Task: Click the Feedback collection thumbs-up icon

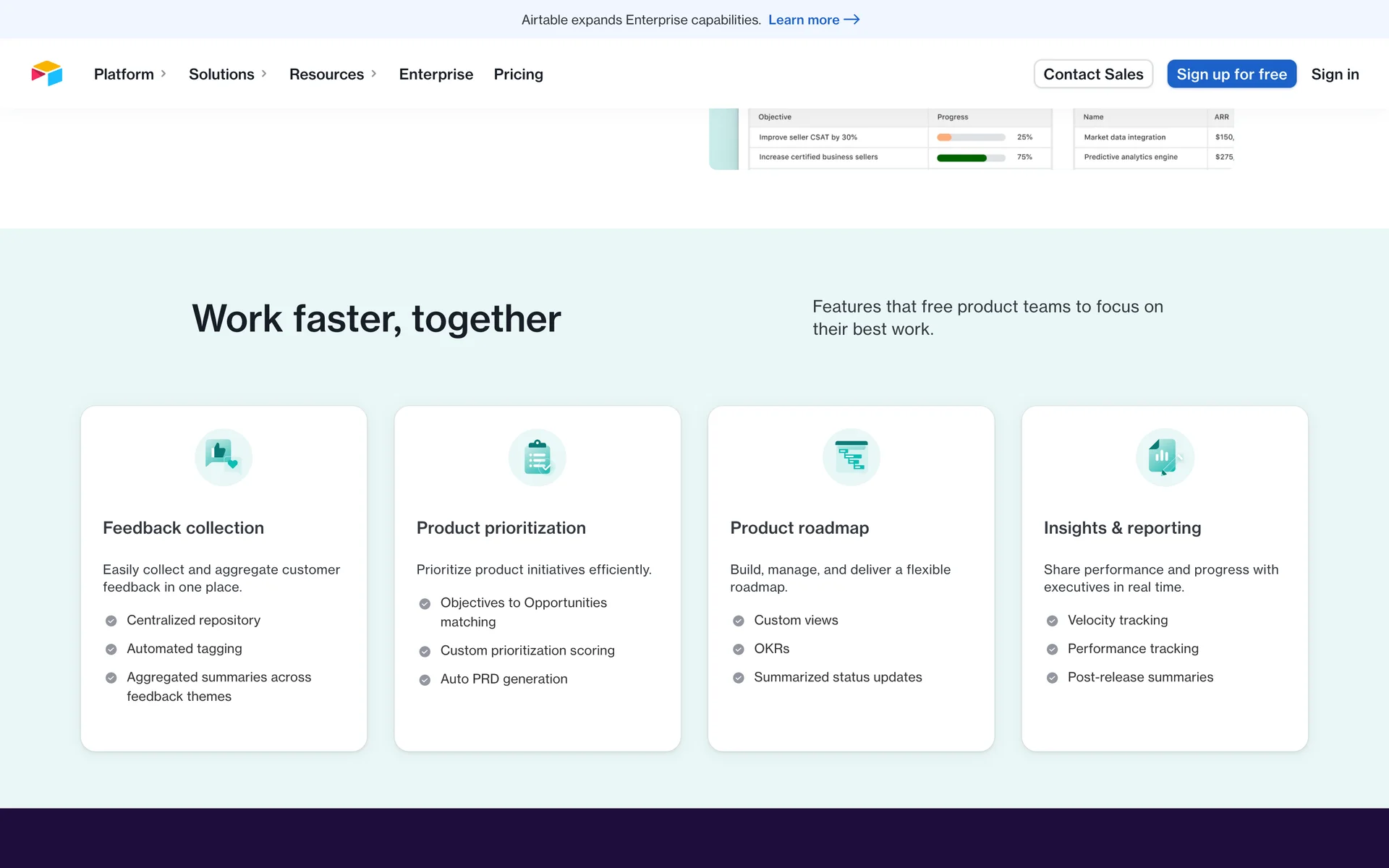Action: click(x=223, y=457)
